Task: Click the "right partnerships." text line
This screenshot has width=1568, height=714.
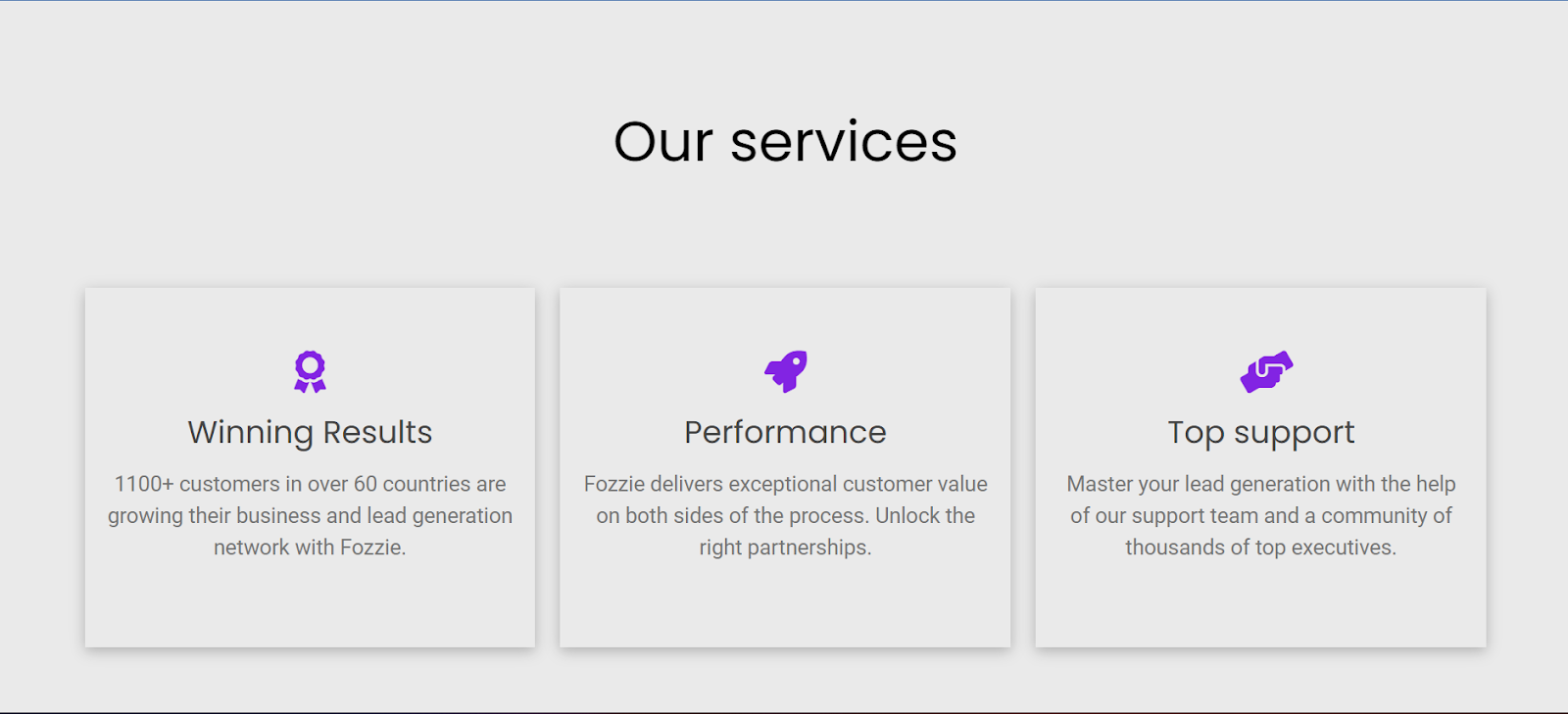Action: (x=785, y=547)
